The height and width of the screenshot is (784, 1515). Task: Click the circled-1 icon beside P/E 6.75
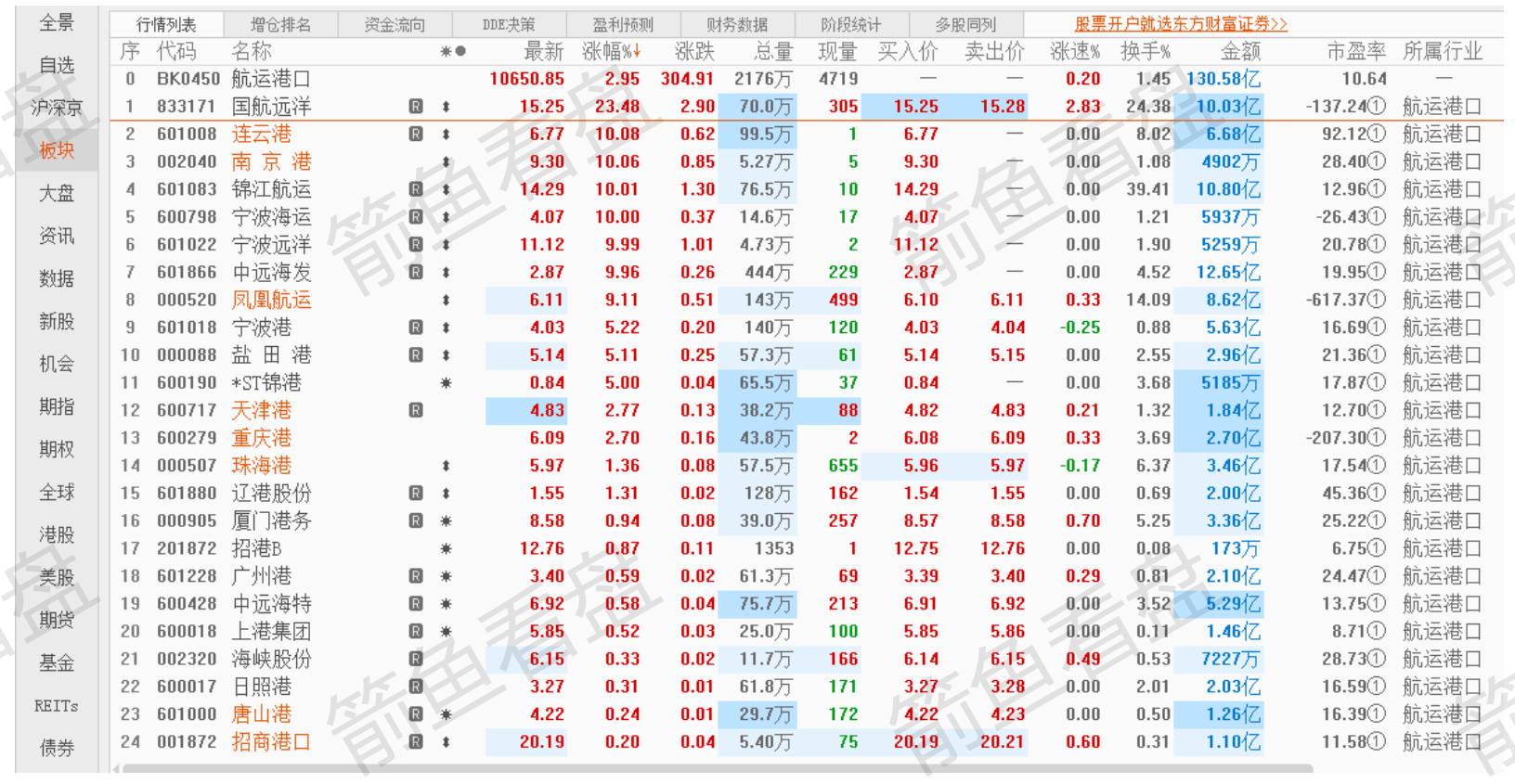pos(1378,549)
